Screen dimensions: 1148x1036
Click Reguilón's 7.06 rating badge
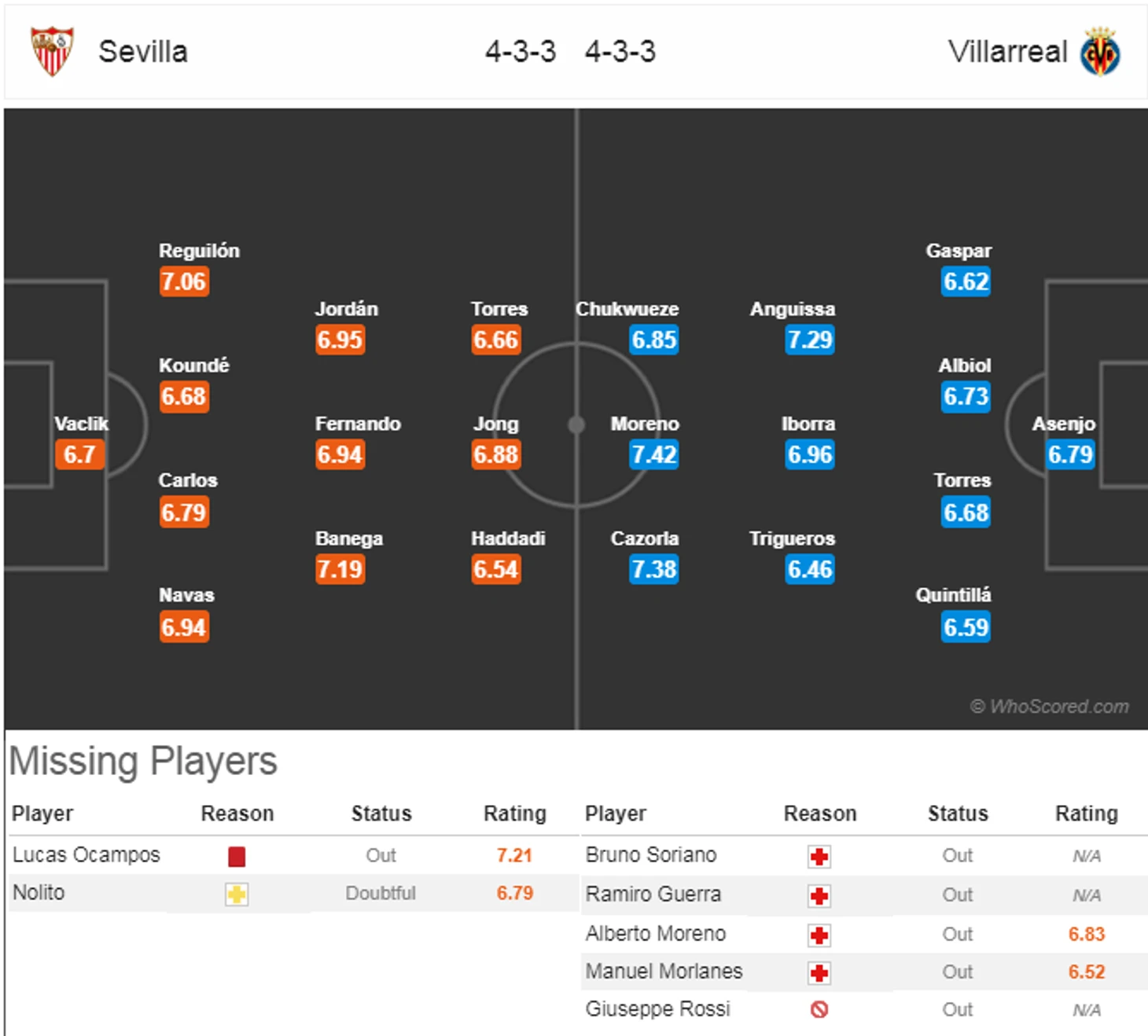183,281
